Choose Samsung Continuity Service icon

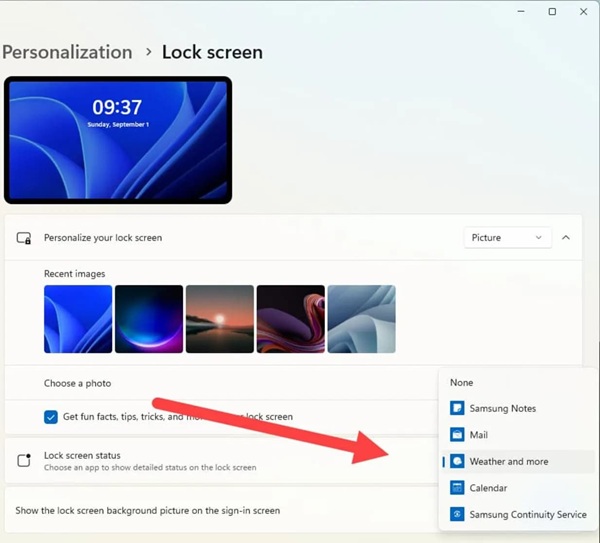[x=457, y=514]
